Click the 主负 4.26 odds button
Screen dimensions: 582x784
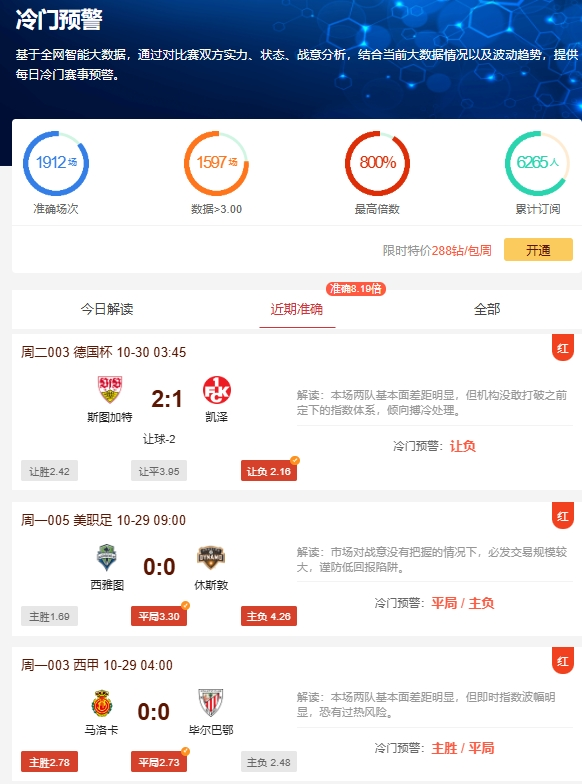pyautogui.click(x=269, y=616)
